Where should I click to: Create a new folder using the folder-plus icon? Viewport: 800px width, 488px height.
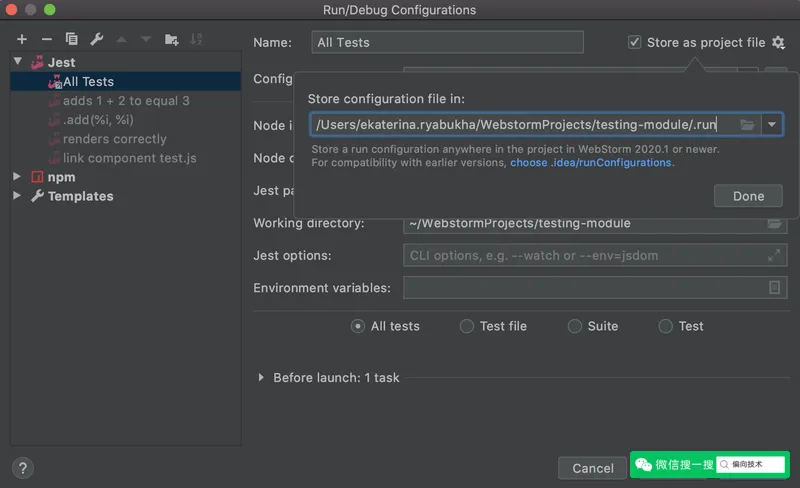[171, 39]
